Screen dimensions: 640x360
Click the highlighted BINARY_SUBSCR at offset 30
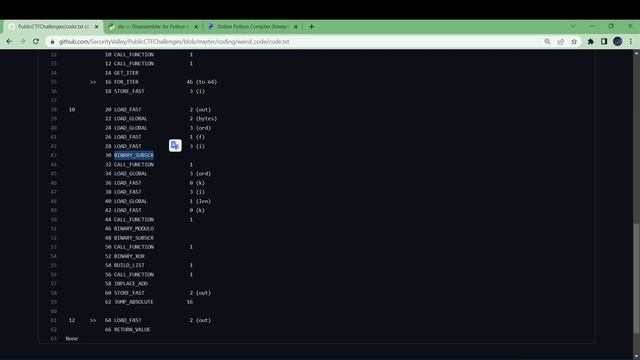[134, 155]
